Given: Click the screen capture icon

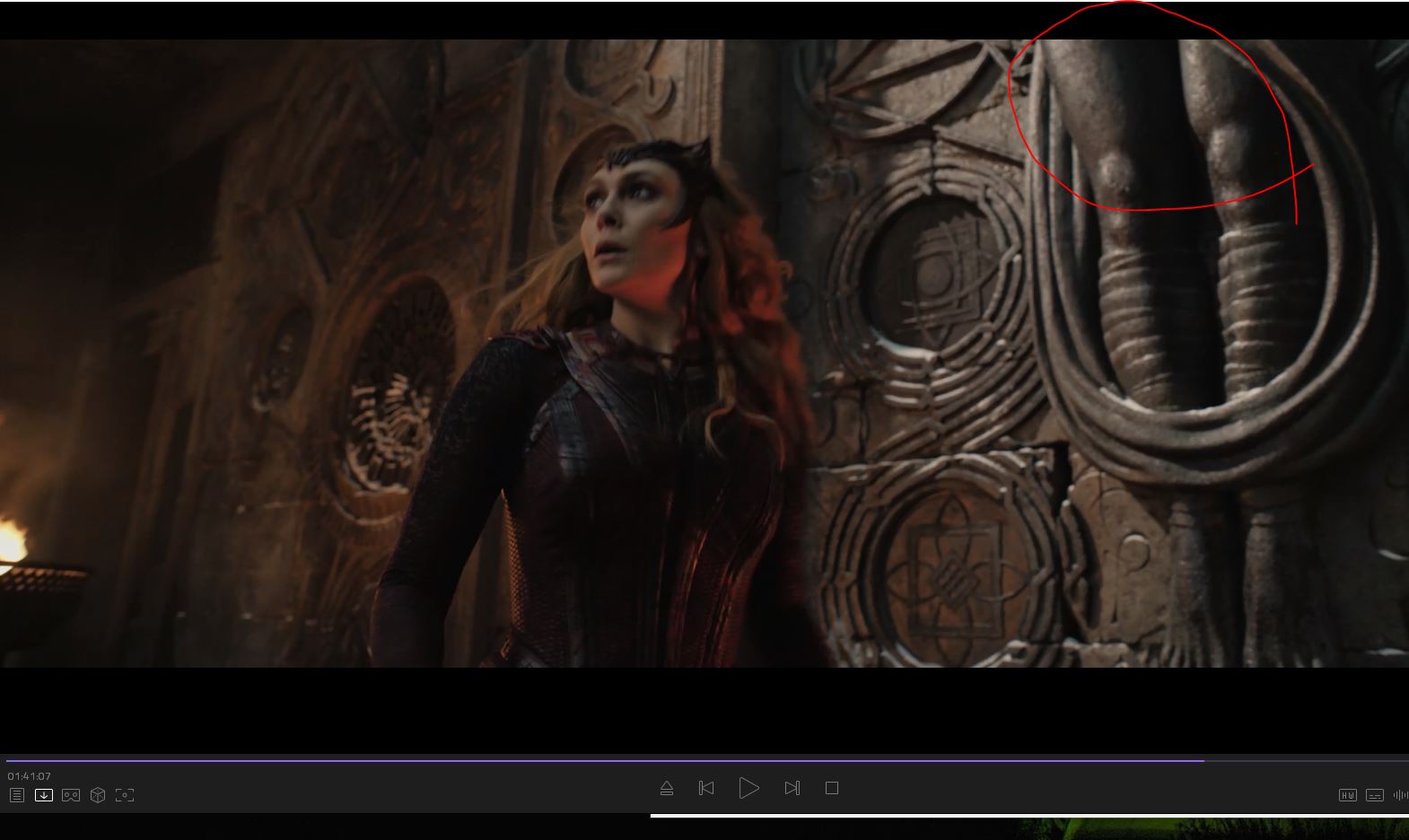Looking at the screenshot, I should point(125,795).
